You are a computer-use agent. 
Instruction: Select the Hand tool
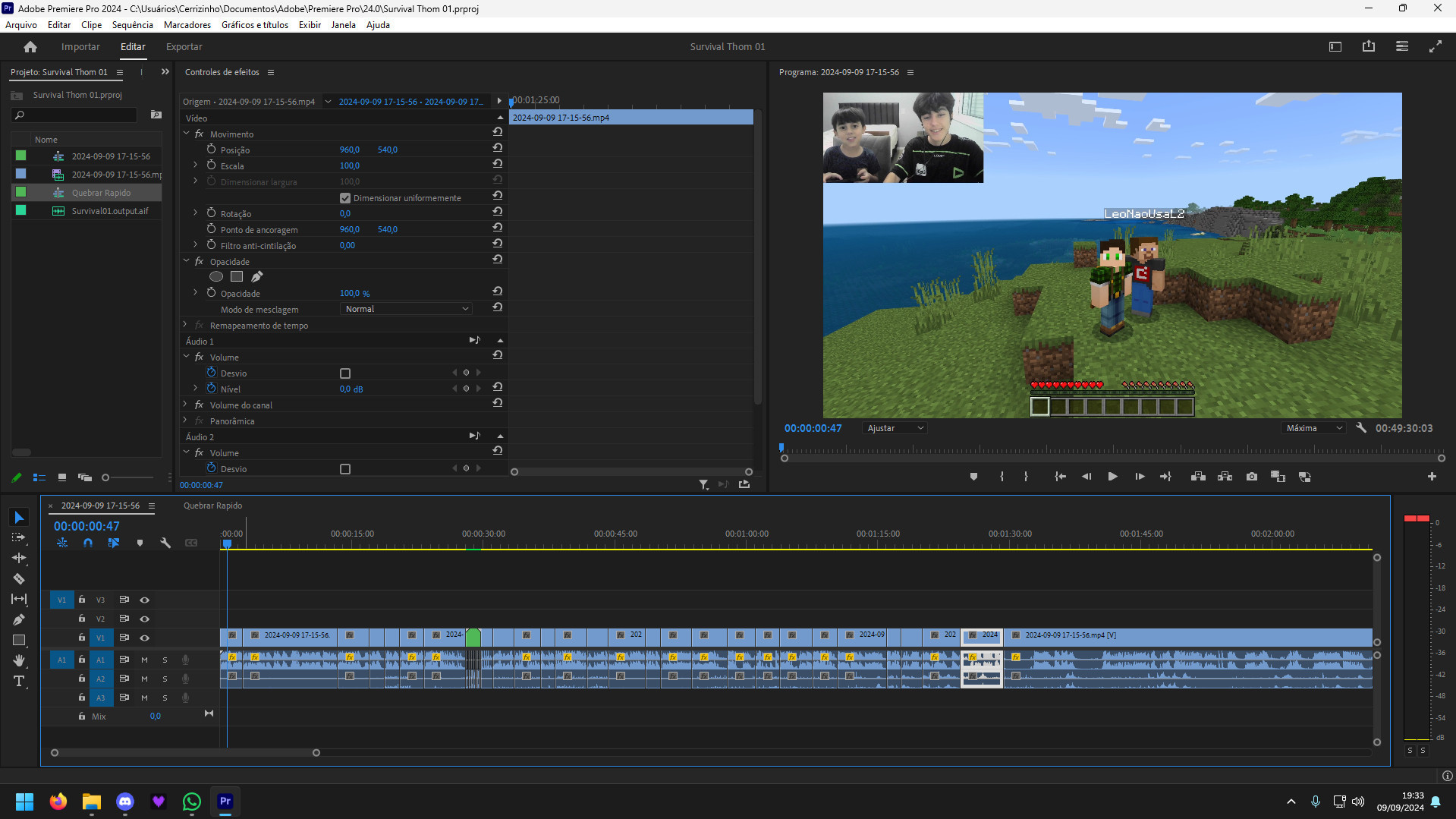[19, 660]
